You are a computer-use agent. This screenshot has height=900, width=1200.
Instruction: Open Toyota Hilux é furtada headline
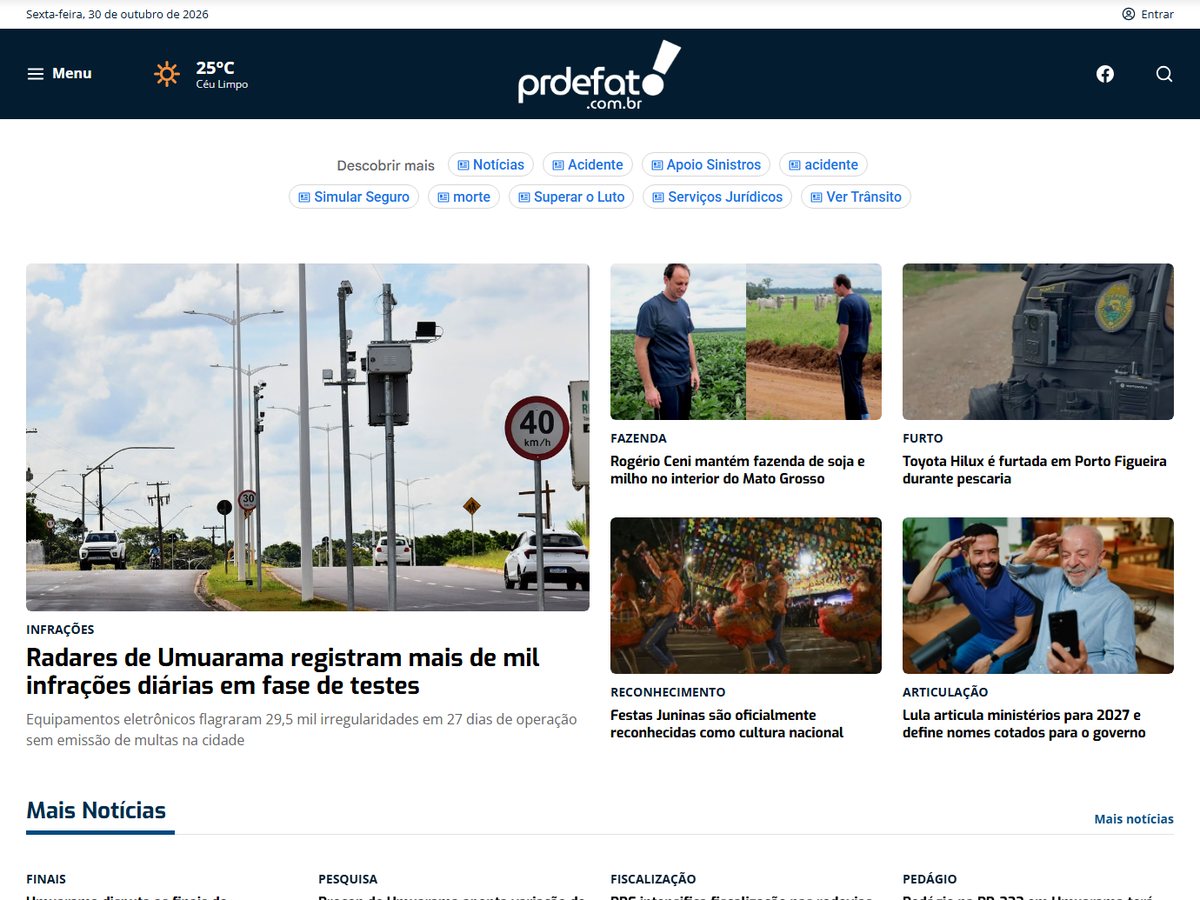click(1035, 470)
